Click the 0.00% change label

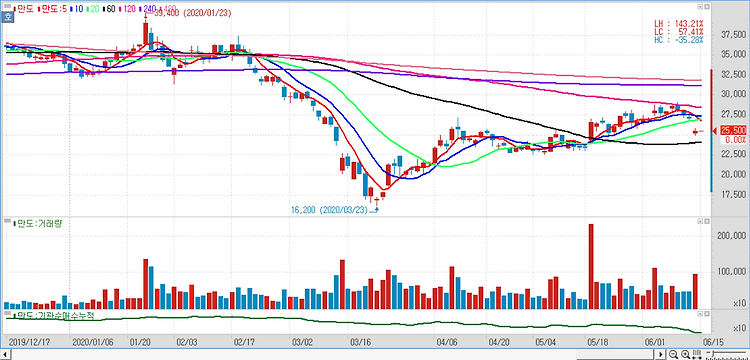(x=736, y=140)
